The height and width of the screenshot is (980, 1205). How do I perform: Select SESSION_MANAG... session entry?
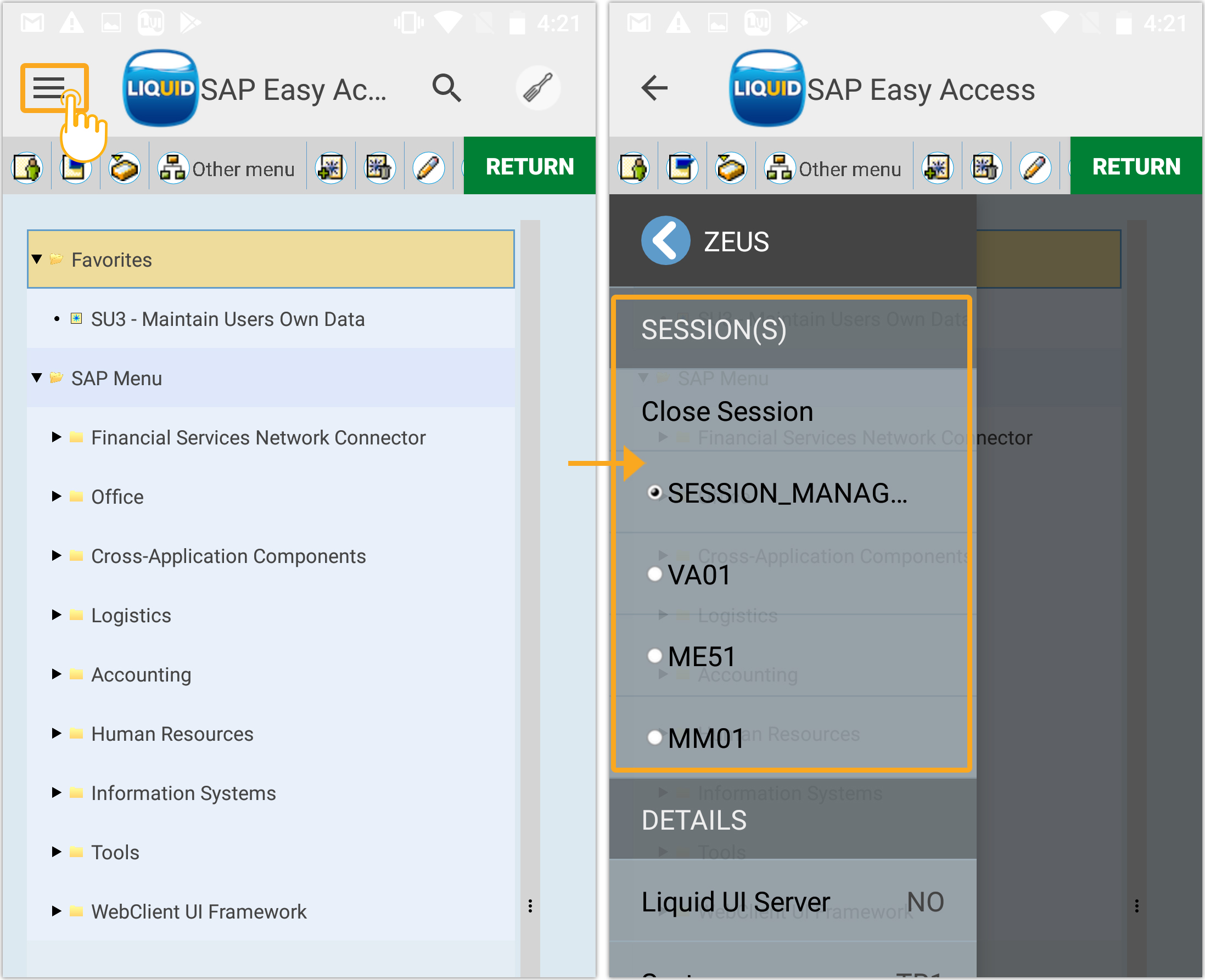pos(787,493)
